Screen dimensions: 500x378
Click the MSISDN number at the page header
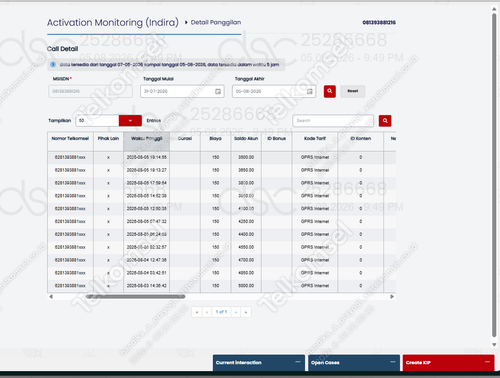[379, 22]
